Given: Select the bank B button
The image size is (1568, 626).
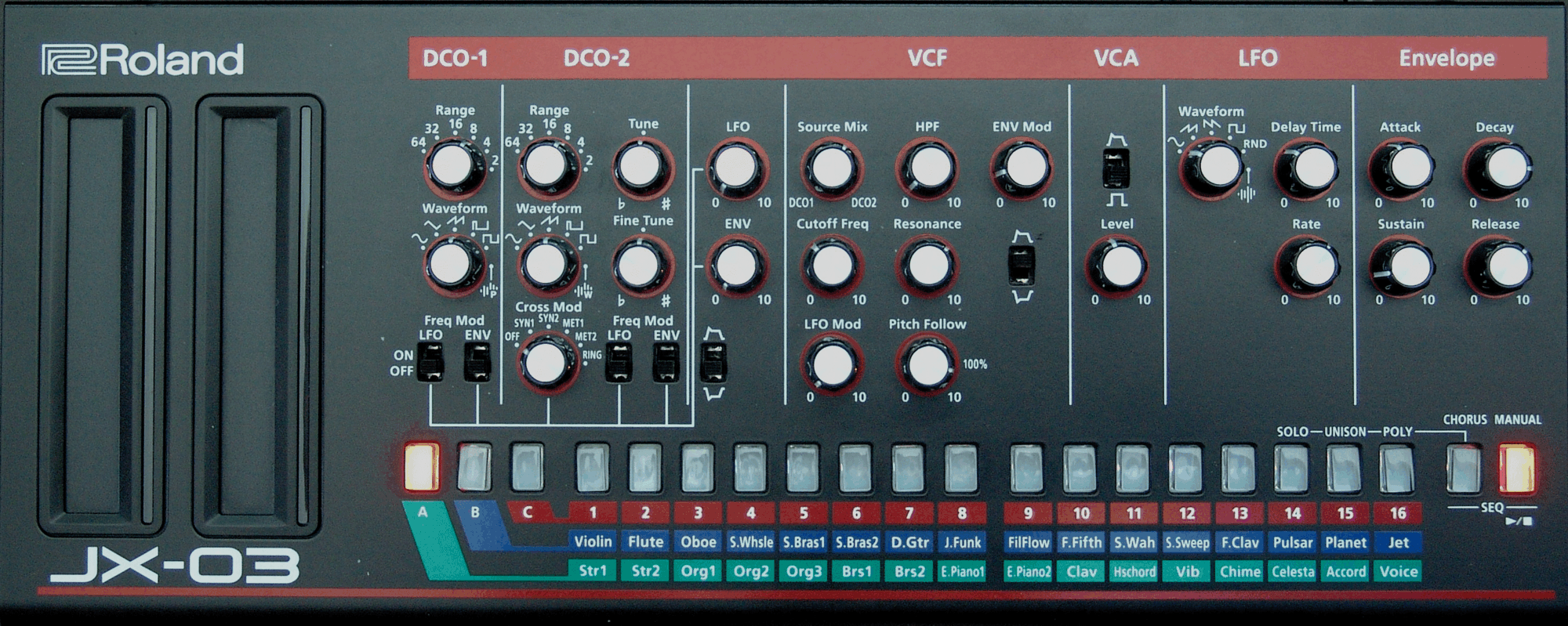Looking at the screenshot, I should tap(474, 467).
